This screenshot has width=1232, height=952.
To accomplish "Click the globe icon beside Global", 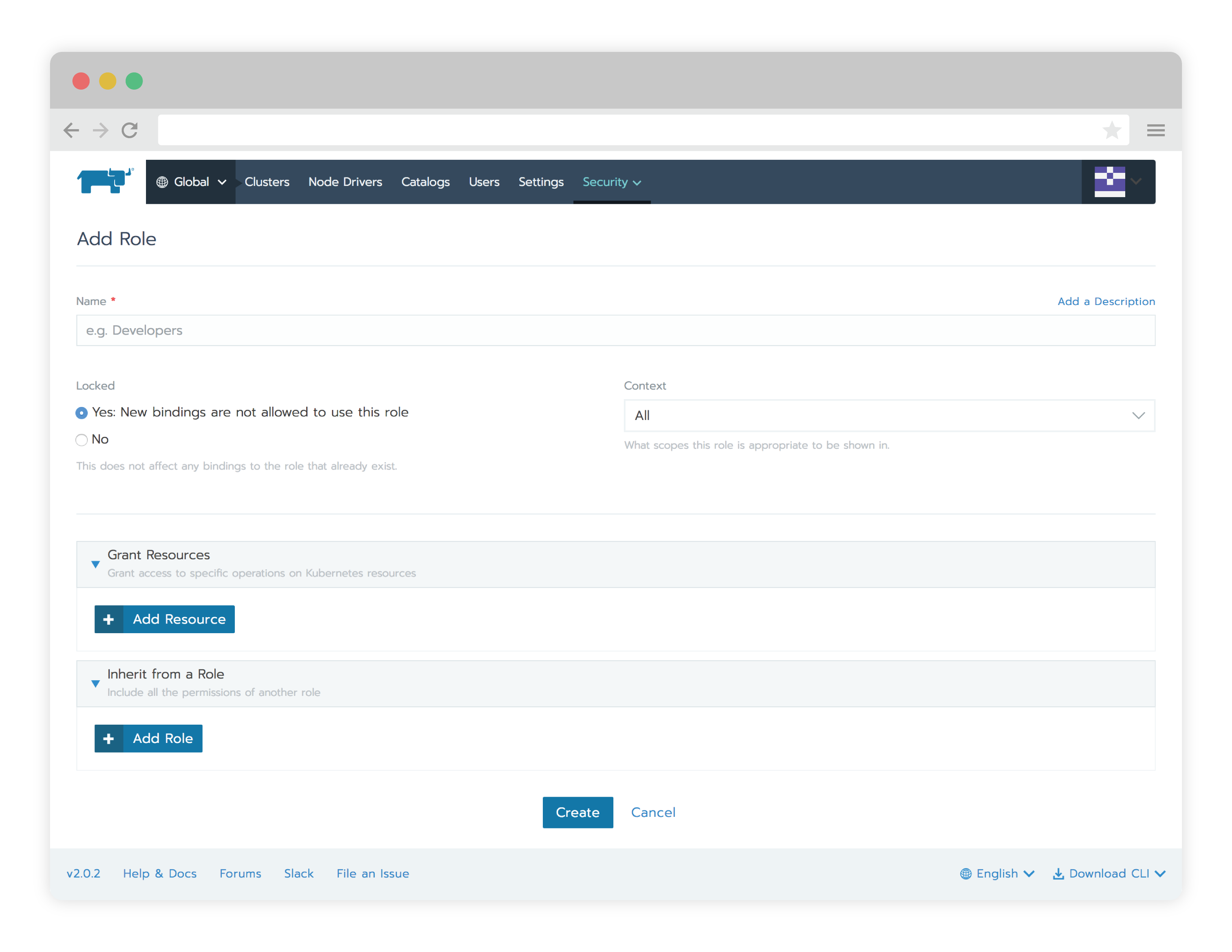I will (162, 181).
